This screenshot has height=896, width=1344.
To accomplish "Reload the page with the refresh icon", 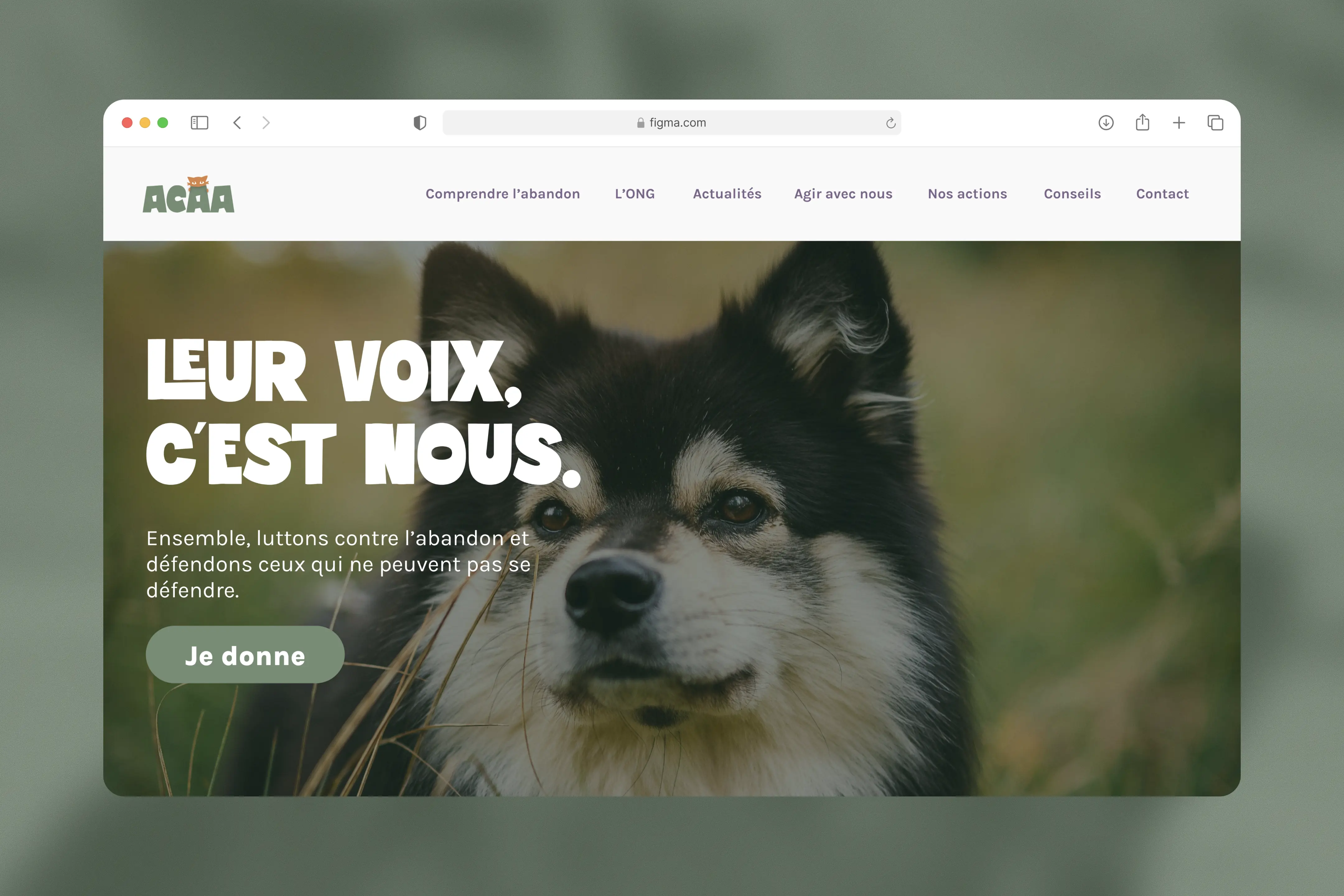I will 890,123.
